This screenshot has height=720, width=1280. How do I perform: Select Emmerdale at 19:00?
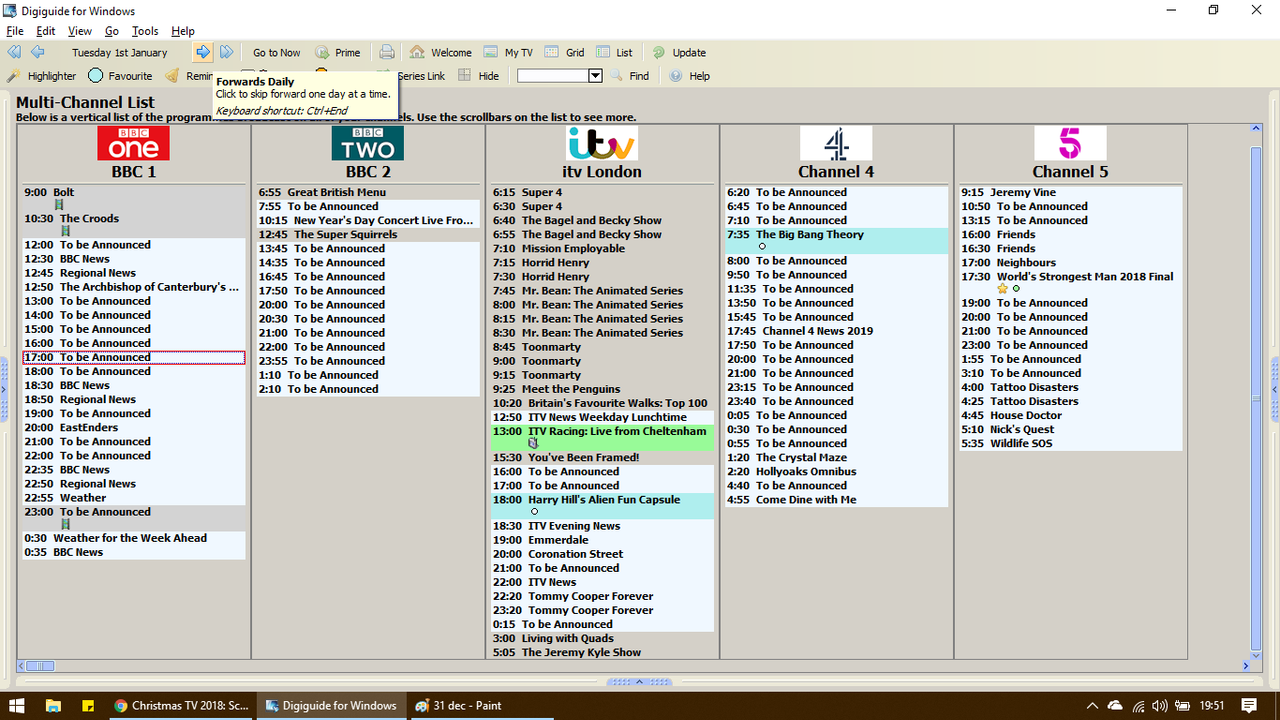point(602,540)
